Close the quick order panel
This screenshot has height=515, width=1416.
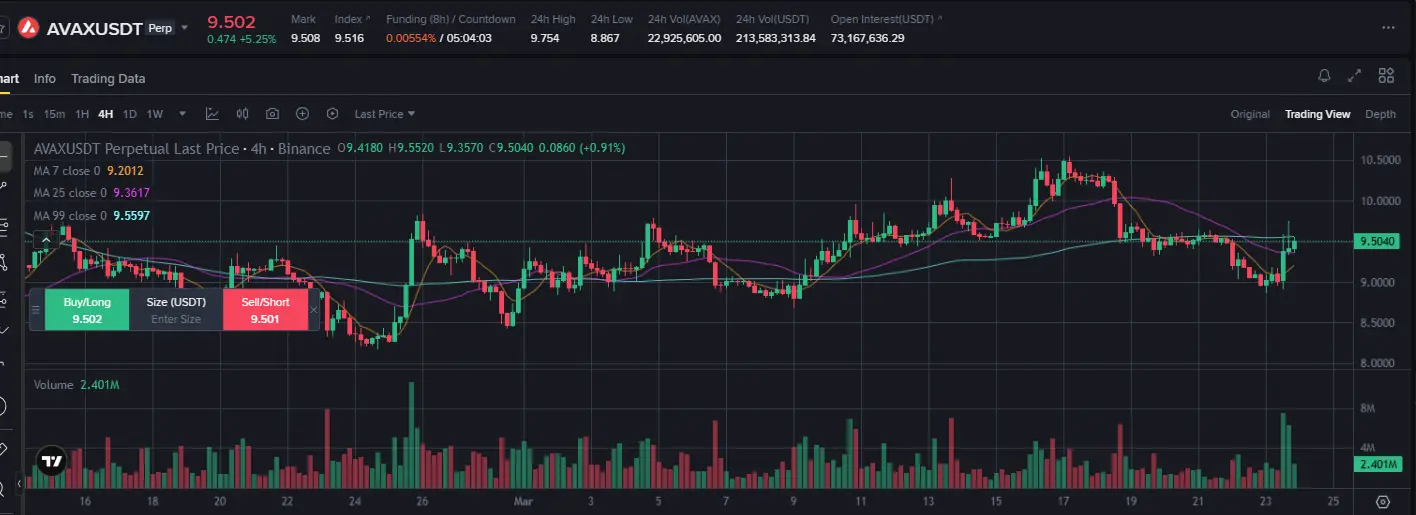[314, 310]
